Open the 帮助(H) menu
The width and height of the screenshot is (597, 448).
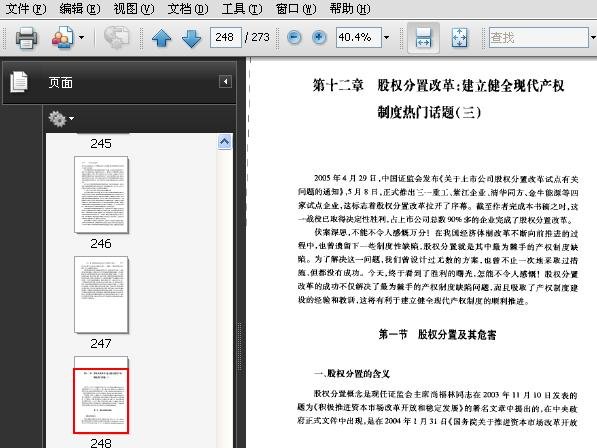click(350, 8)
